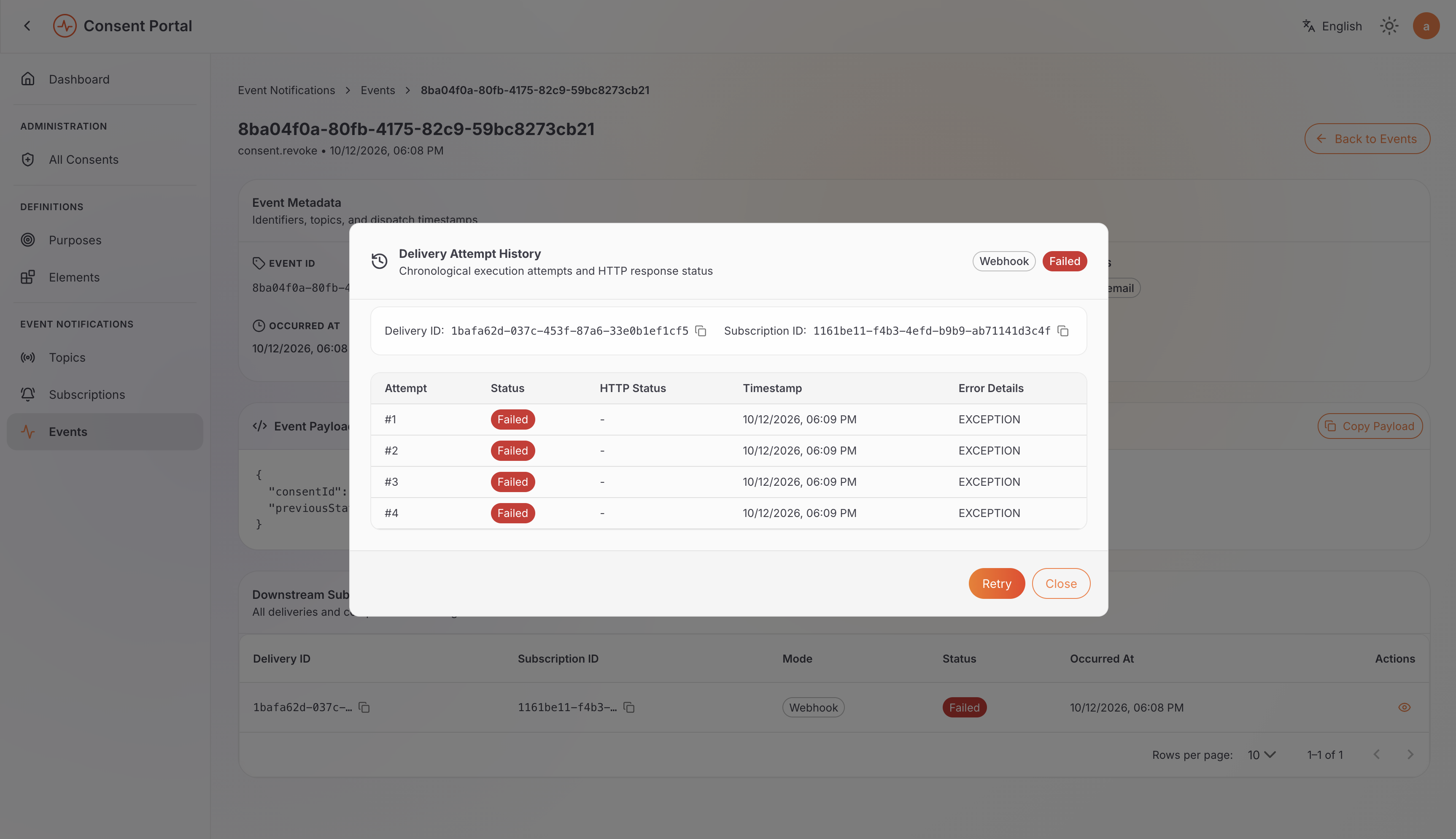Copy the delivery ID 1bafa62d-037c in table row

coord(364,707)
